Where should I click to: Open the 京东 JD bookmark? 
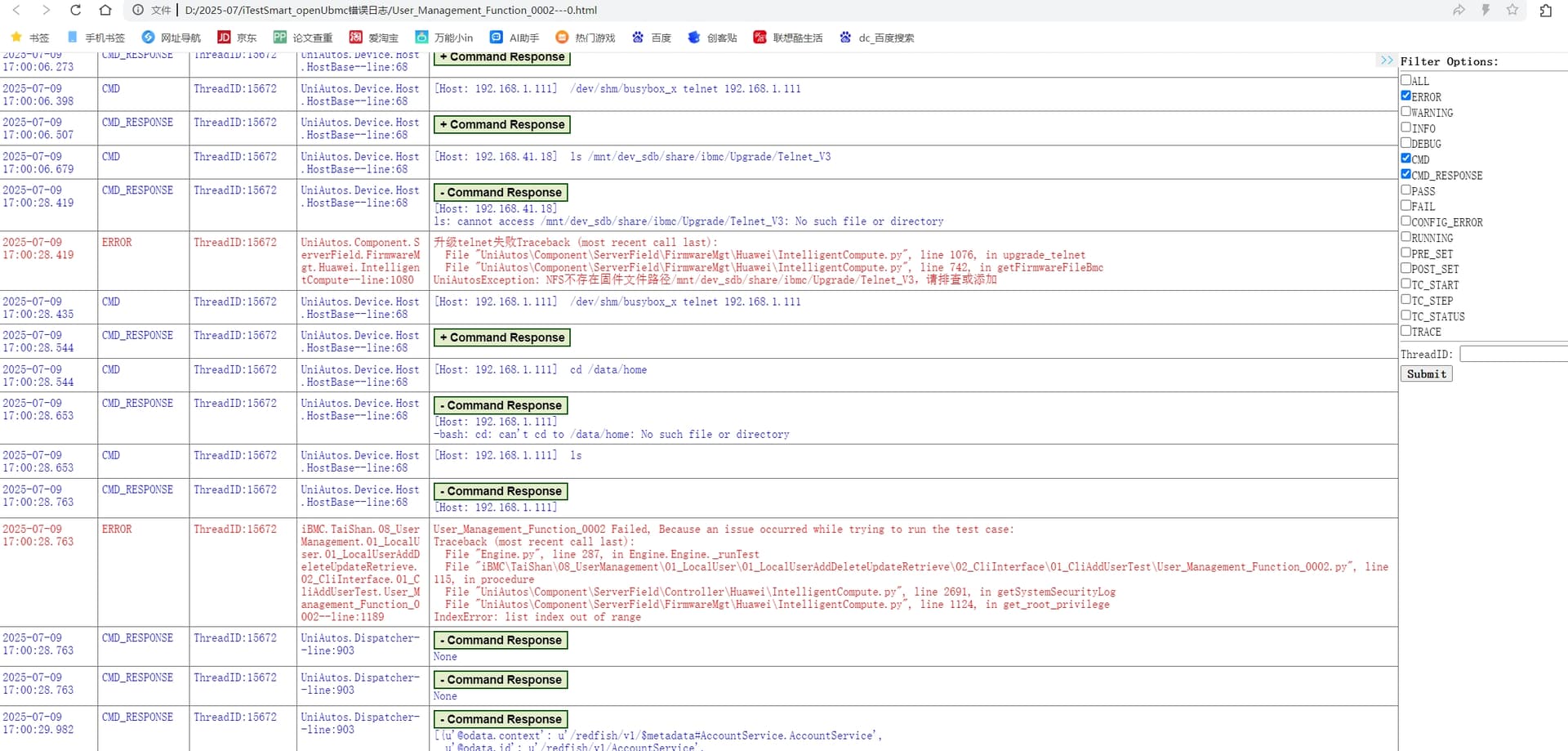[x=237, y=38]
